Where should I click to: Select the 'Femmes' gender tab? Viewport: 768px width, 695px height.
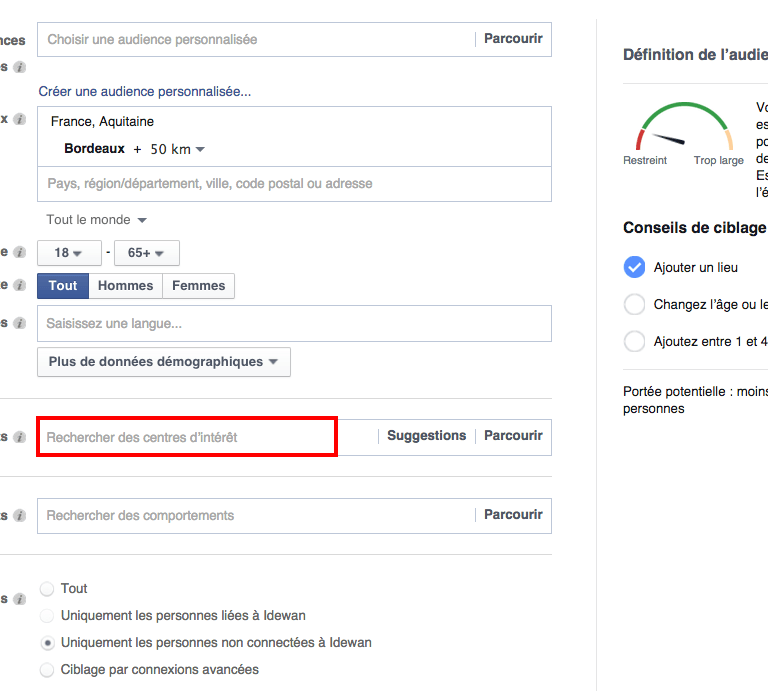pos(199,286)
